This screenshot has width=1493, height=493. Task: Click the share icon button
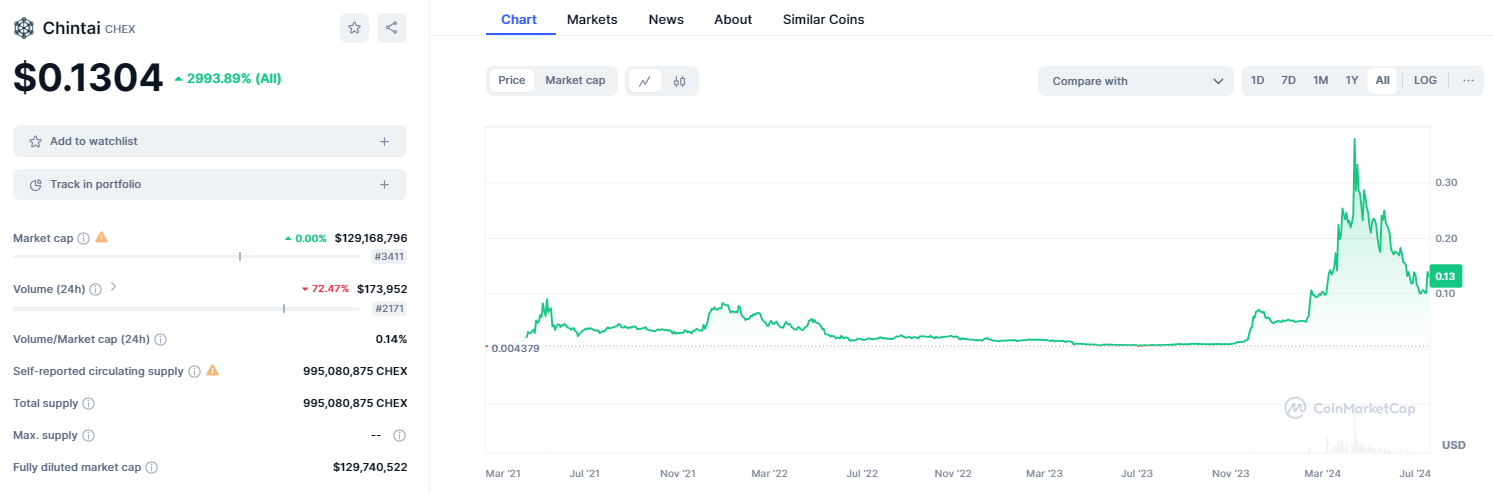pyautogui.click(x=392, y=28)
